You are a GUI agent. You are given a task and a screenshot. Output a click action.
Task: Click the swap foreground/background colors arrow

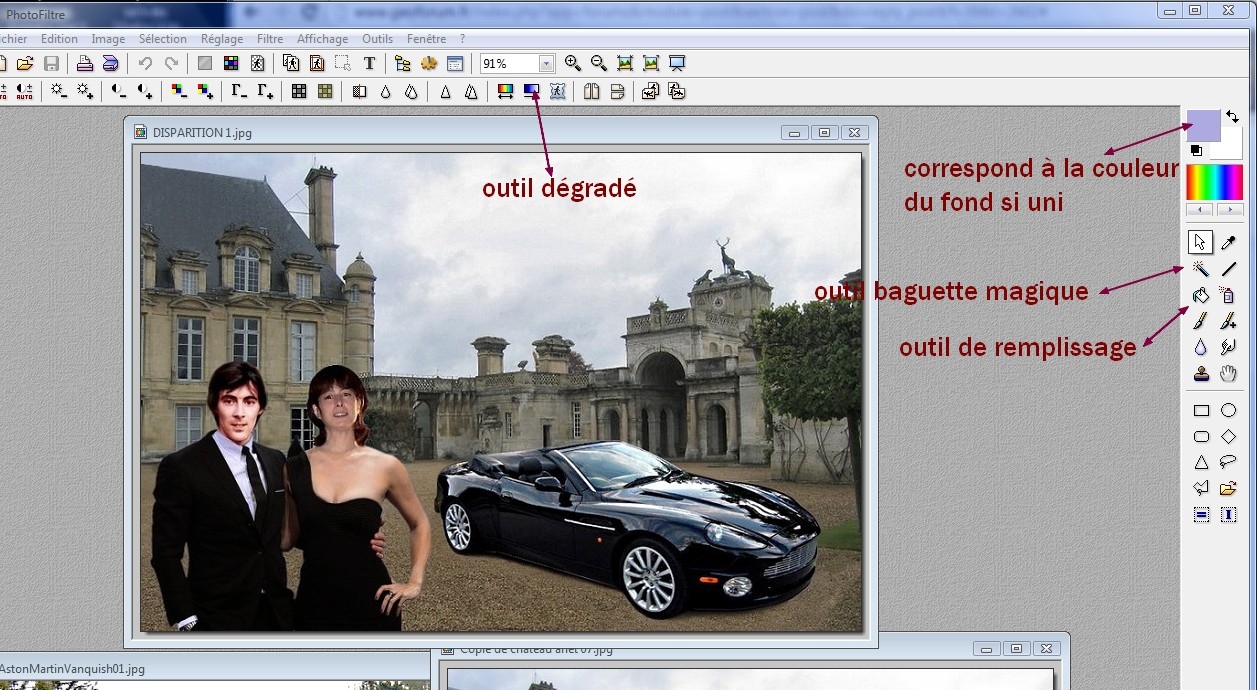coord(1232,117)
